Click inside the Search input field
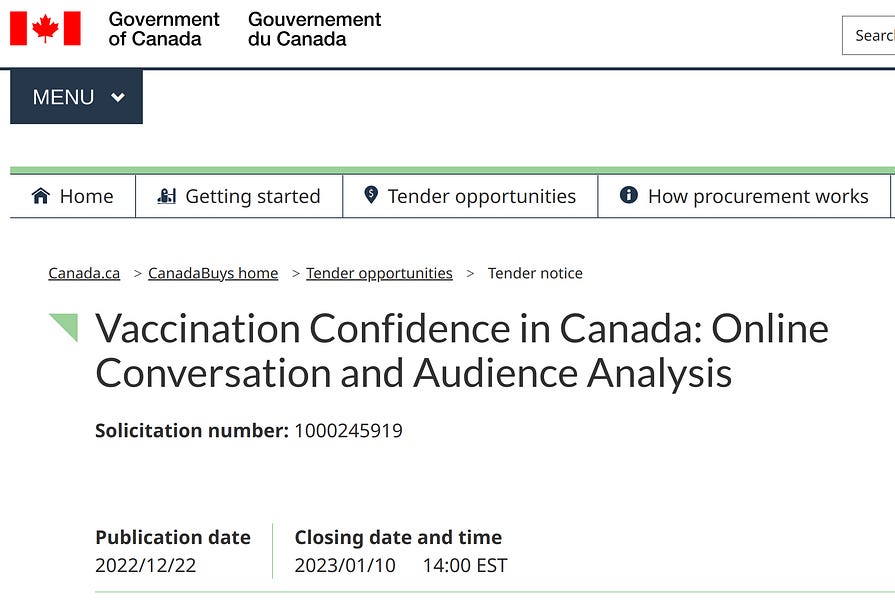Screen dimensions: 895x600 pyautogui.click(x=870, y=35)
